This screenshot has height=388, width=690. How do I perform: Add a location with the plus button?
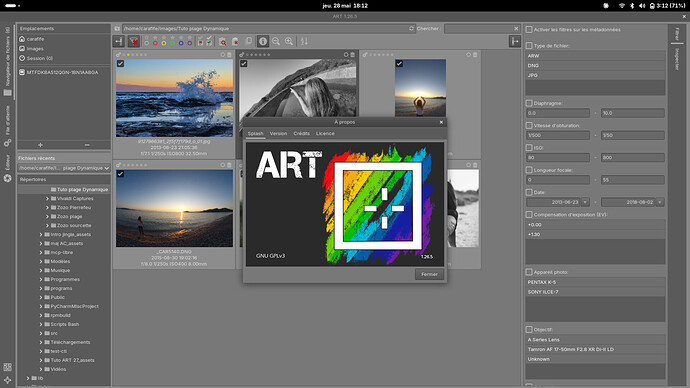point(40,145)
